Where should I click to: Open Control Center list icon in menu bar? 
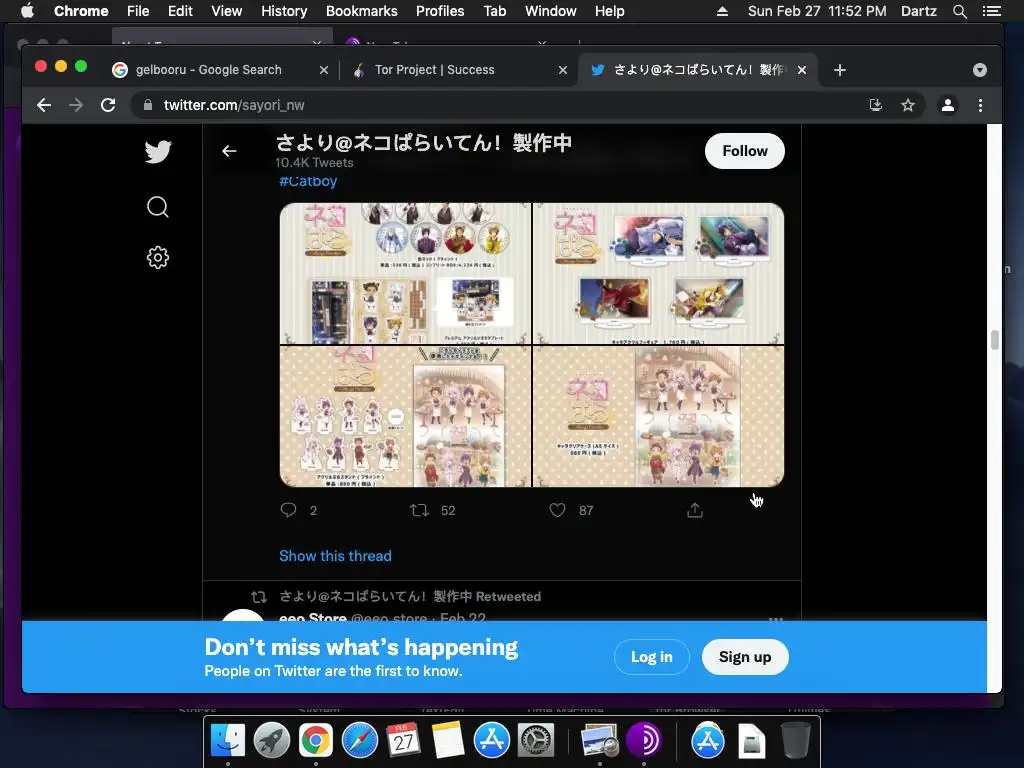pyautogui.click(x=991, y=11)
